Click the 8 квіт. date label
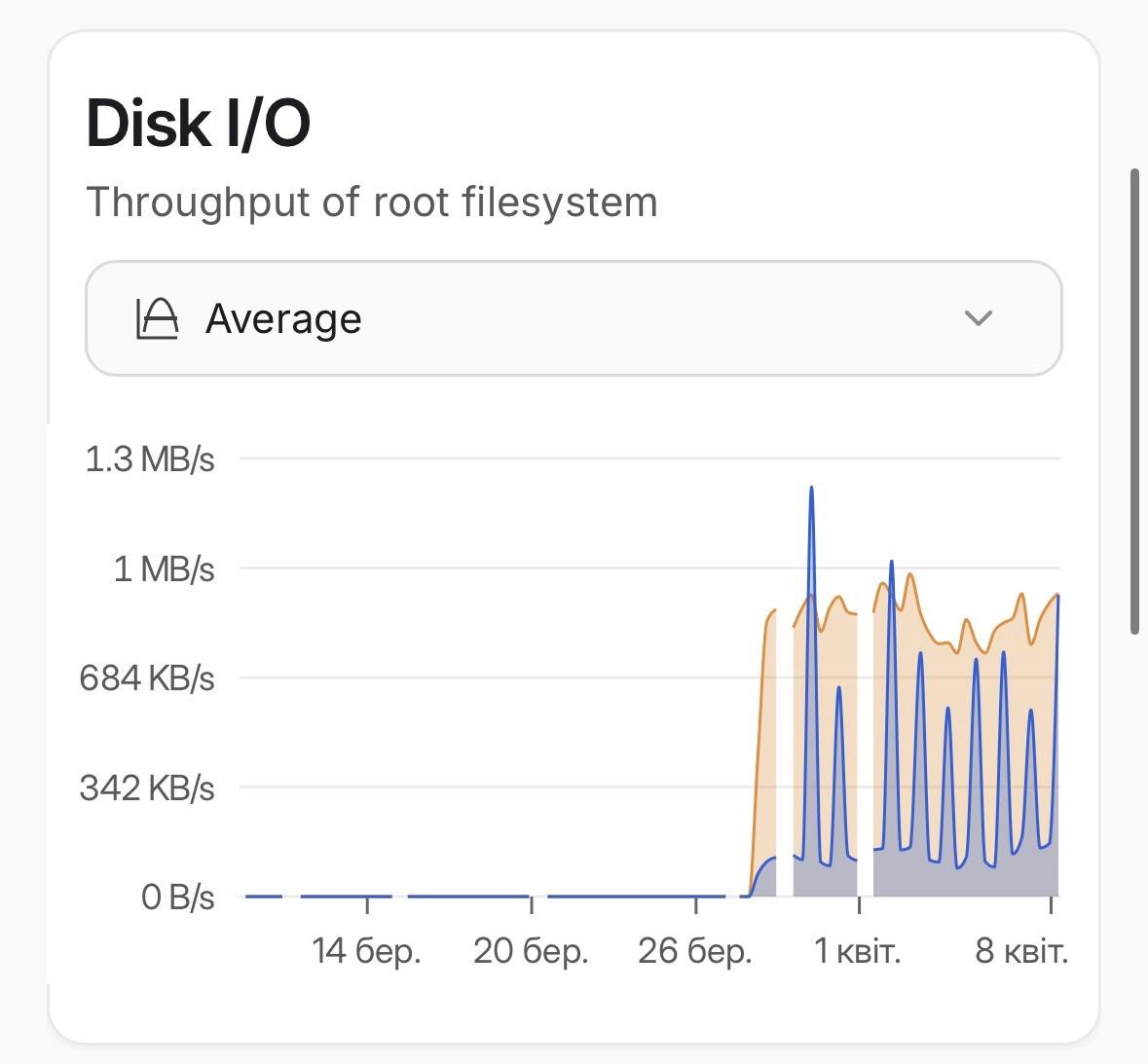 point(1021,951)
